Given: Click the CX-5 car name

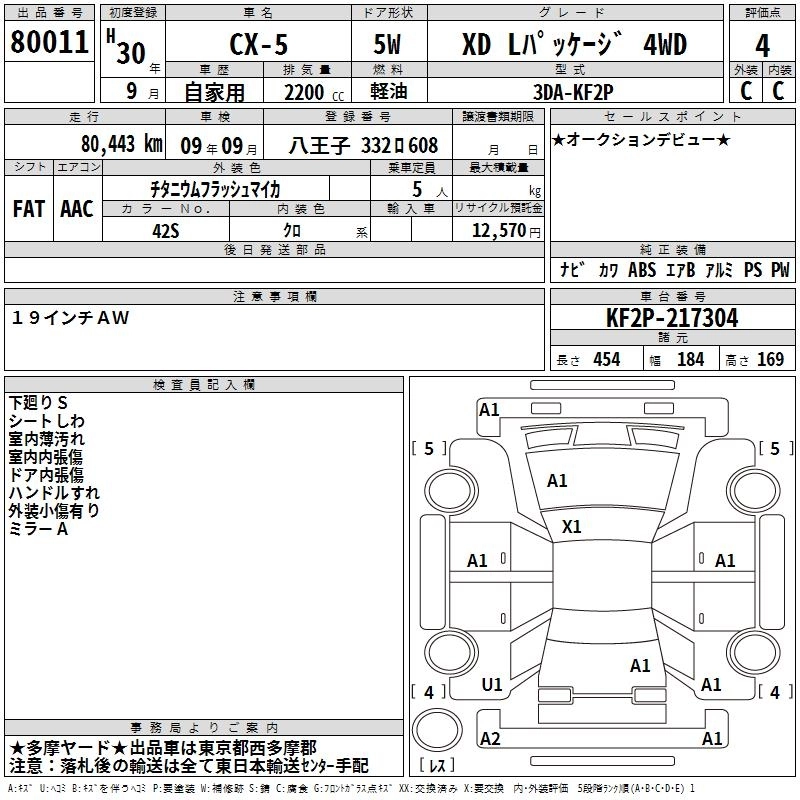Looking at the screenshot, I should point(259,44).
